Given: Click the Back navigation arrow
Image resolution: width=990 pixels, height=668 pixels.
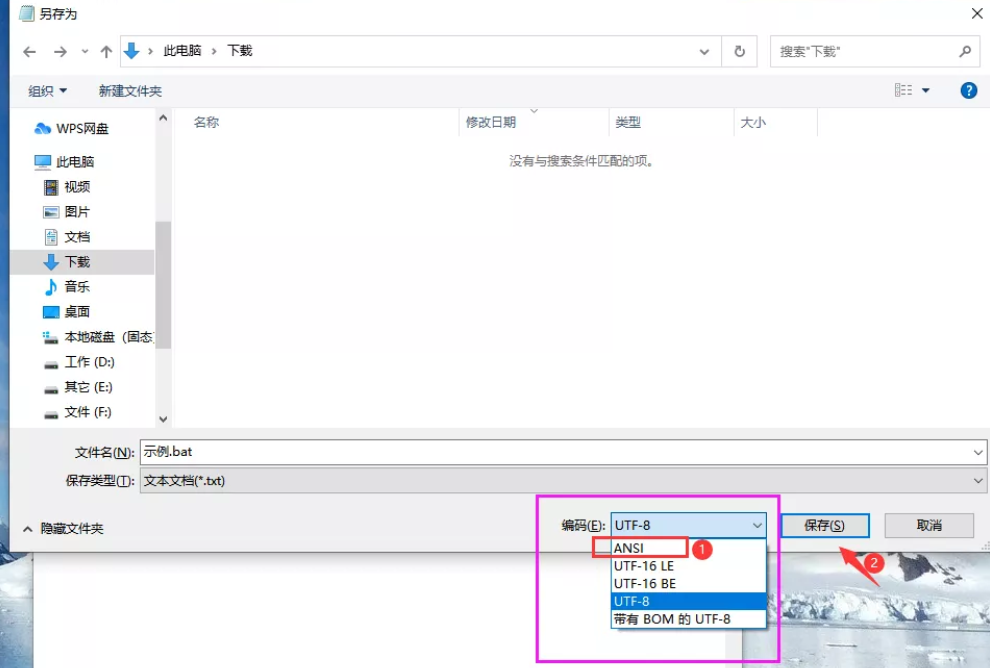Looking at the screenshot, I should tap(29, 51).
